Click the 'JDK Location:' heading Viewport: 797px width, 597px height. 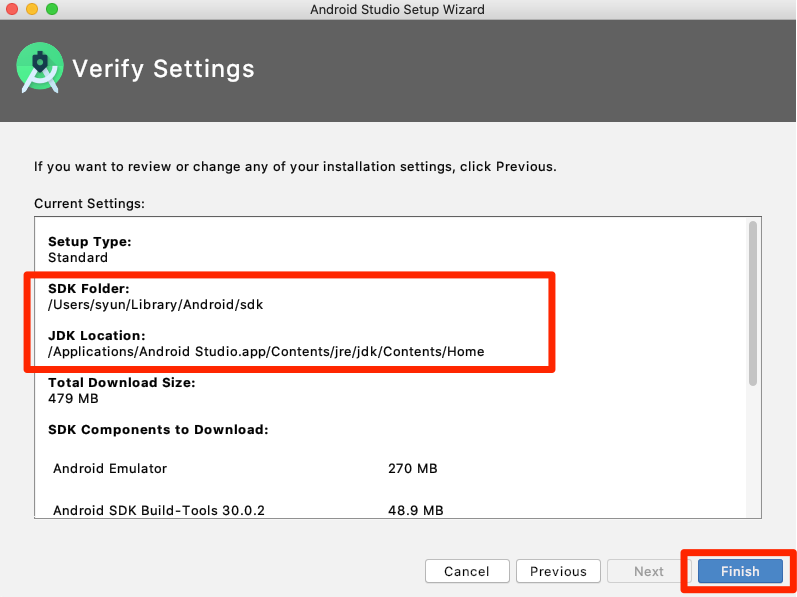point(97,336)
